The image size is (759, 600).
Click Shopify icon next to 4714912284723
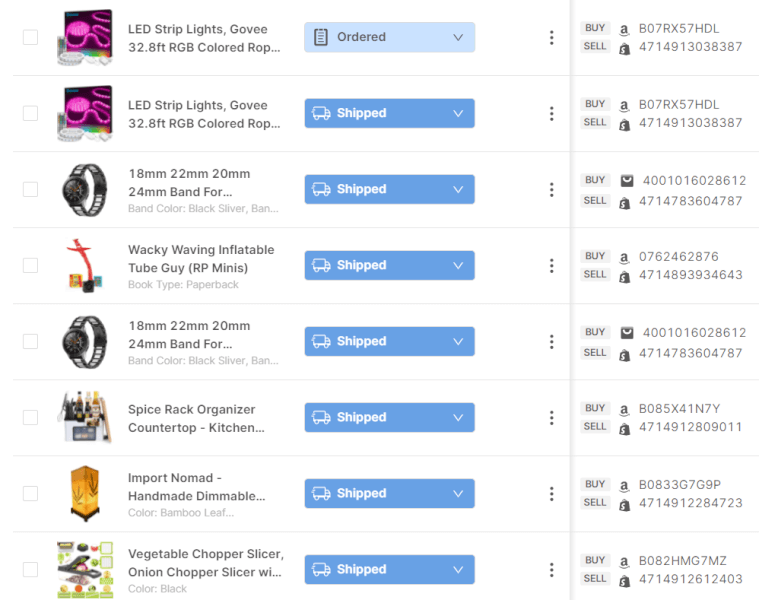[x=624, y=503]
